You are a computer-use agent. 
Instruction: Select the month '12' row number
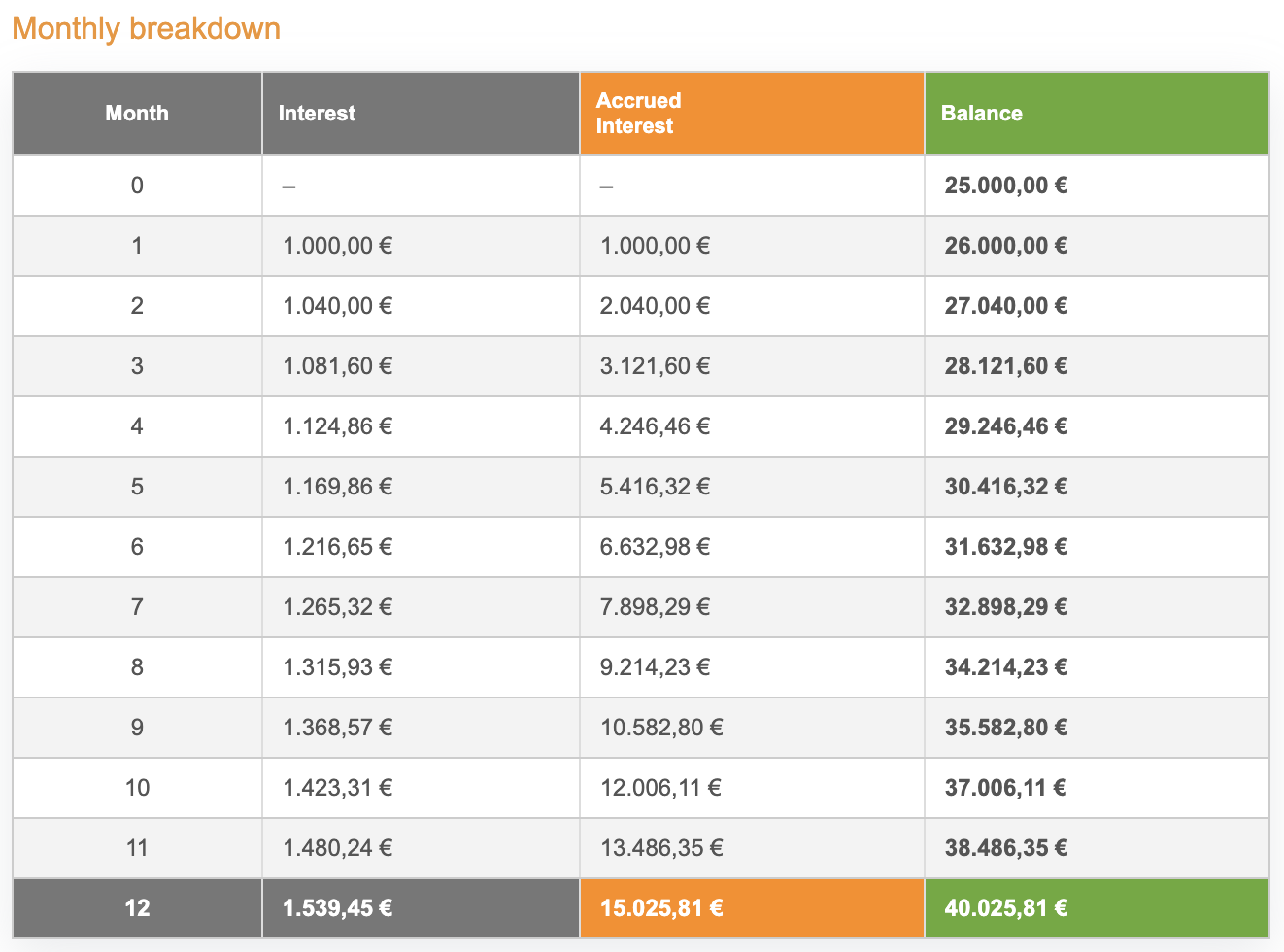[x=137, y=908]
